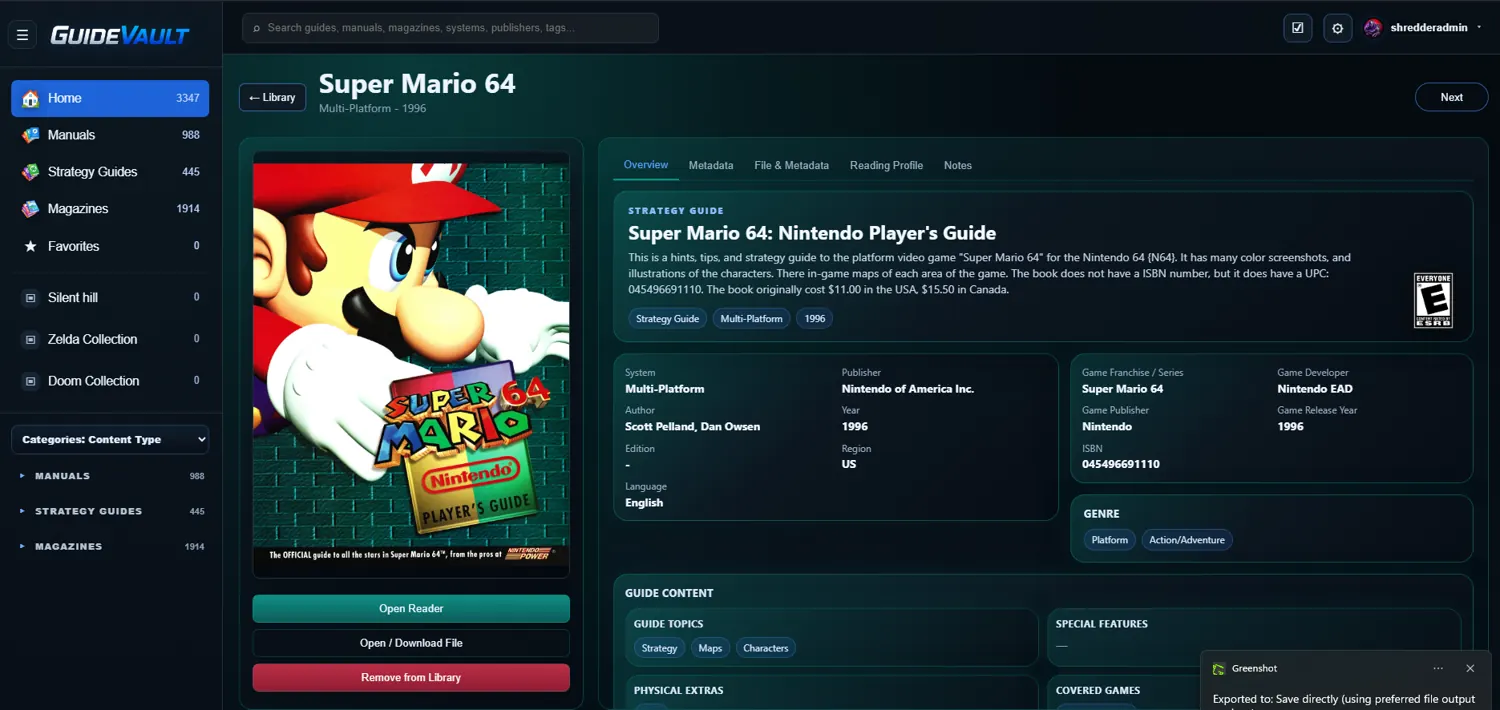Image resolution: width=1500 pixels, height=710 pixels.
Task: Click the ESRB Everyone rating badge
Action: (1433, 300)
